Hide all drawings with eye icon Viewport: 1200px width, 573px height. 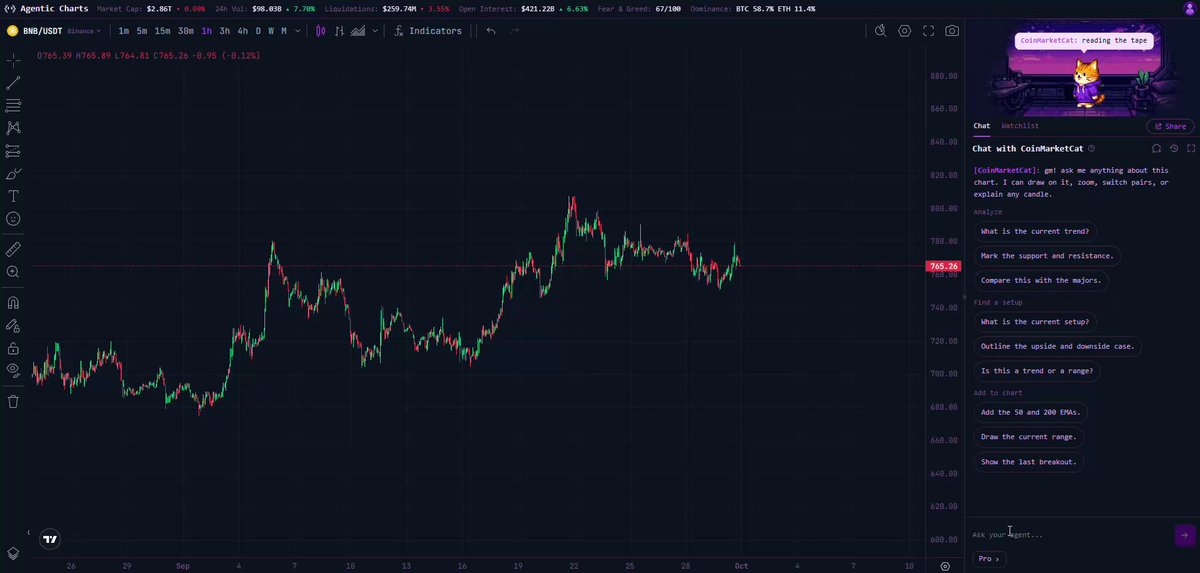coord(13,371)
